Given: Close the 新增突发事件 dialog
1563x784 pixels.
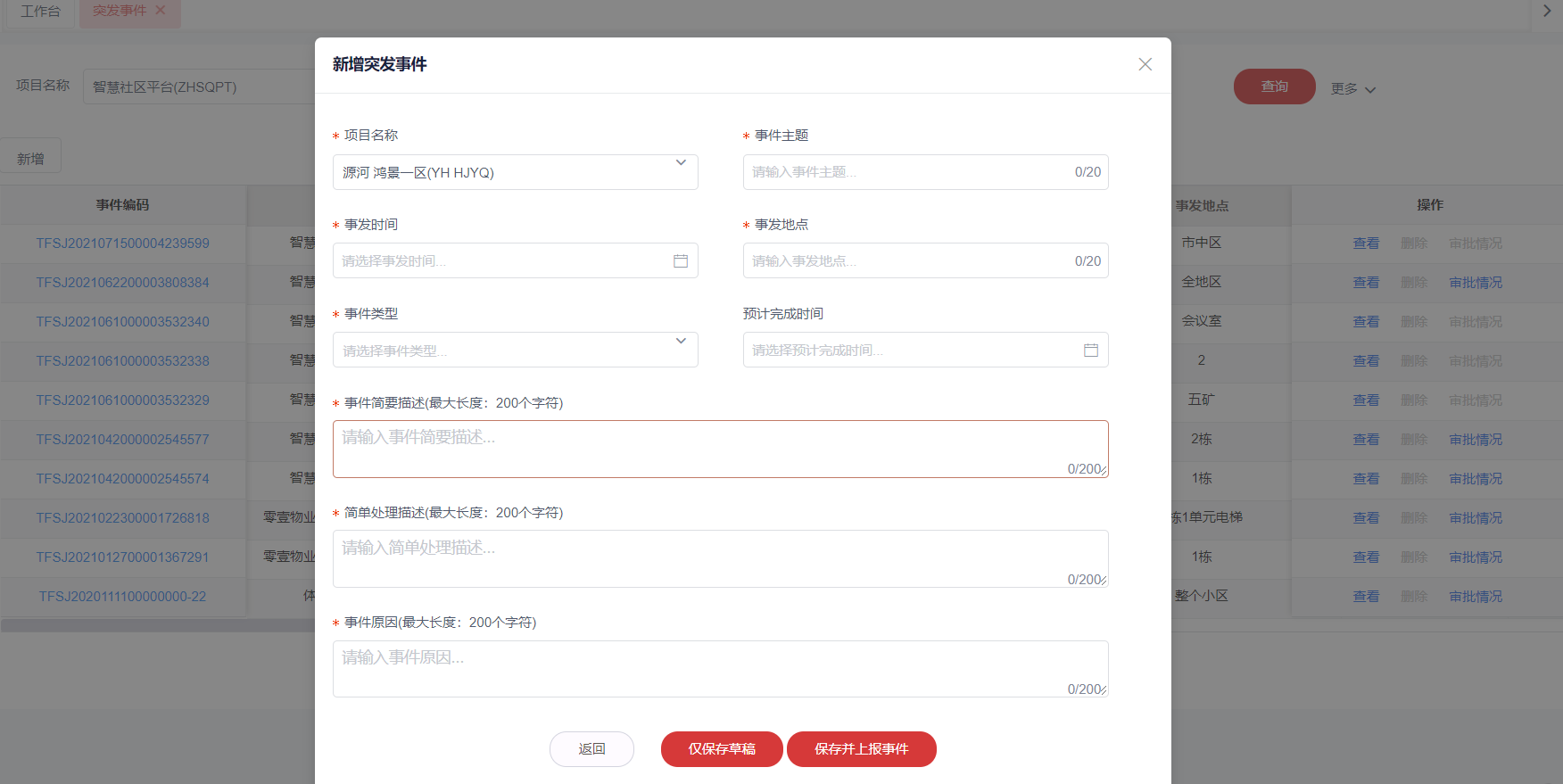Looking at the screenshot, I should pos(1145,64).
